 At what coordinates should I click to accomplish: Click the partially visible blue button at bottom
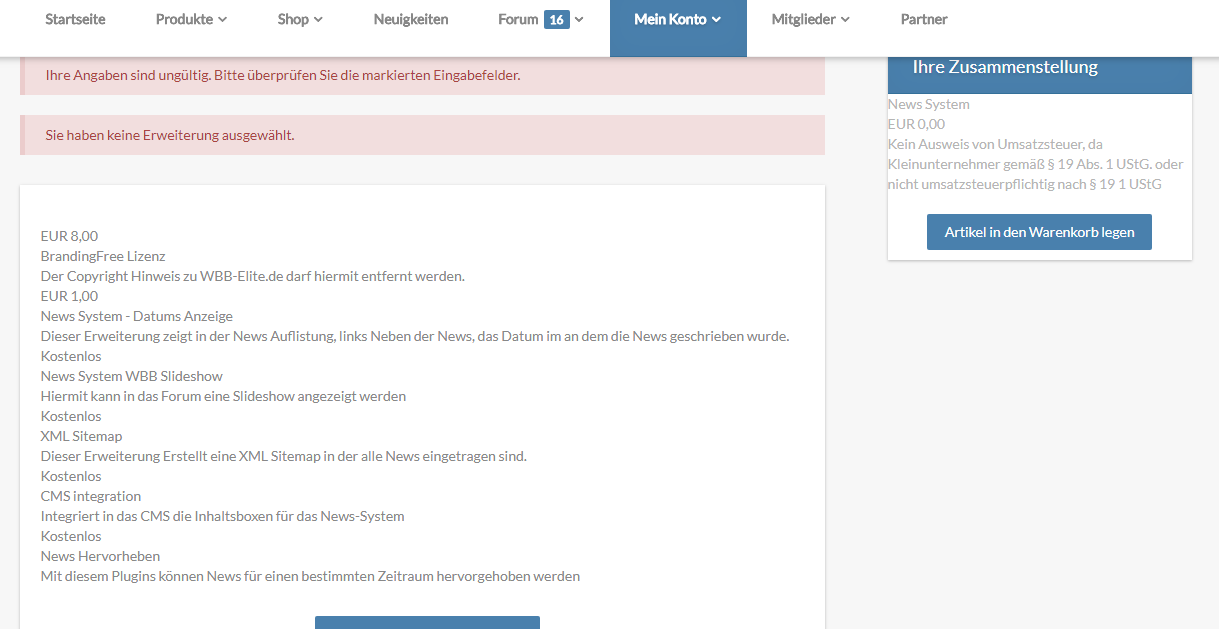click(x=427, y=622)
